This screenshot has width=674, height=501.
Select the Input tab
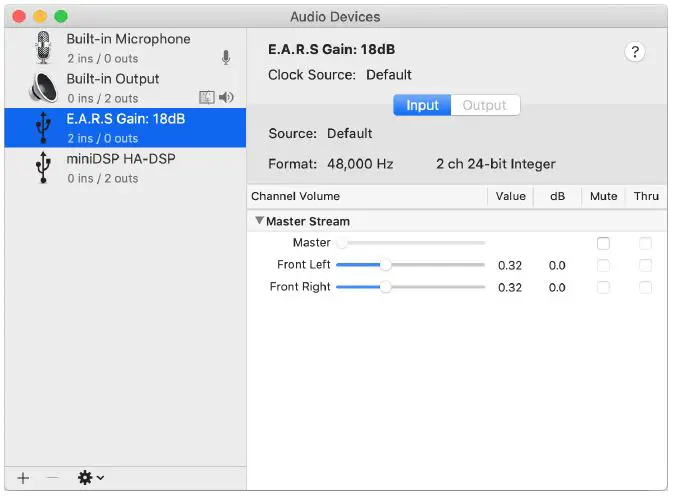click(422, 105)
